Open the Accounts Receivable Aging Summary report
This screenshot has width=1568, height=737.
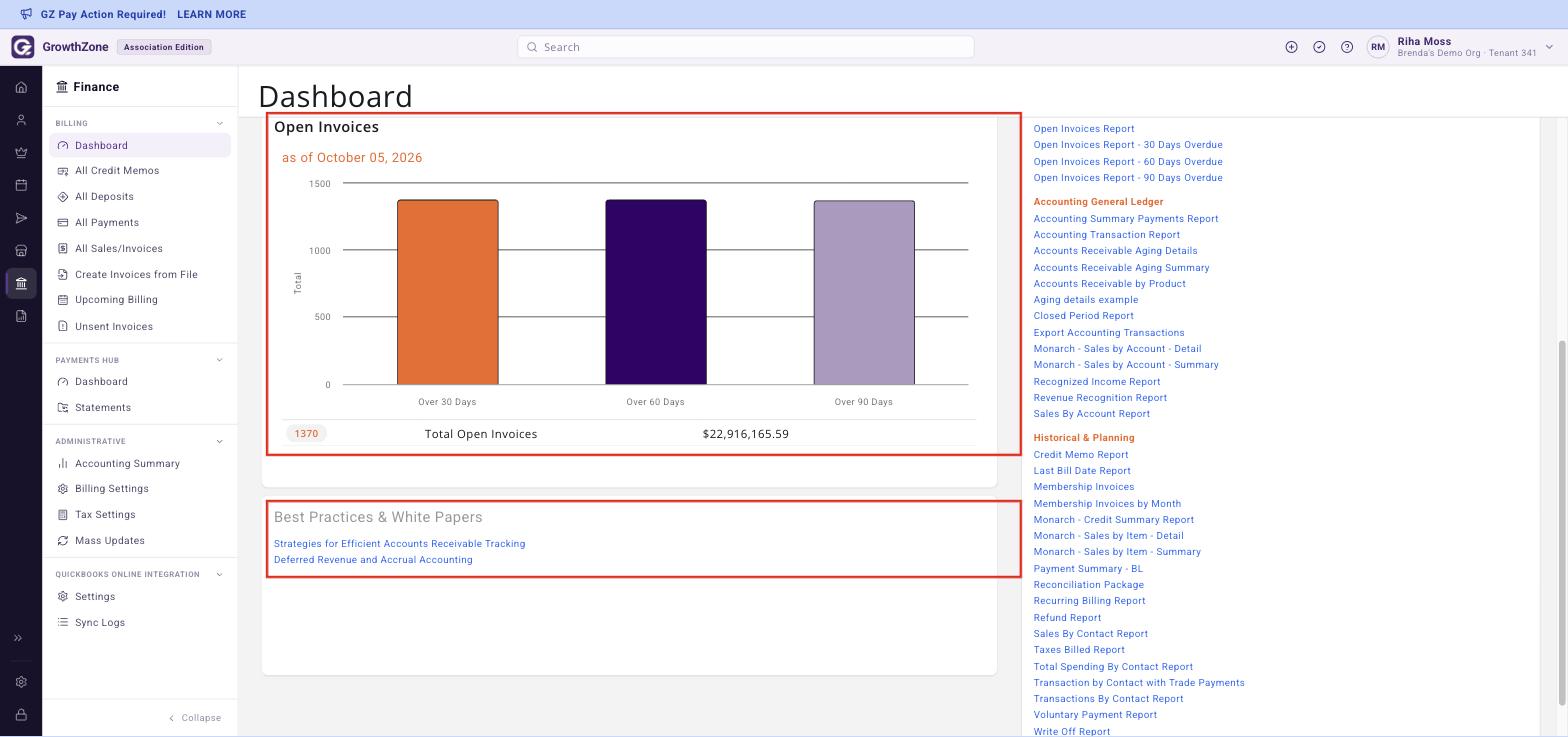[1121, 268]
